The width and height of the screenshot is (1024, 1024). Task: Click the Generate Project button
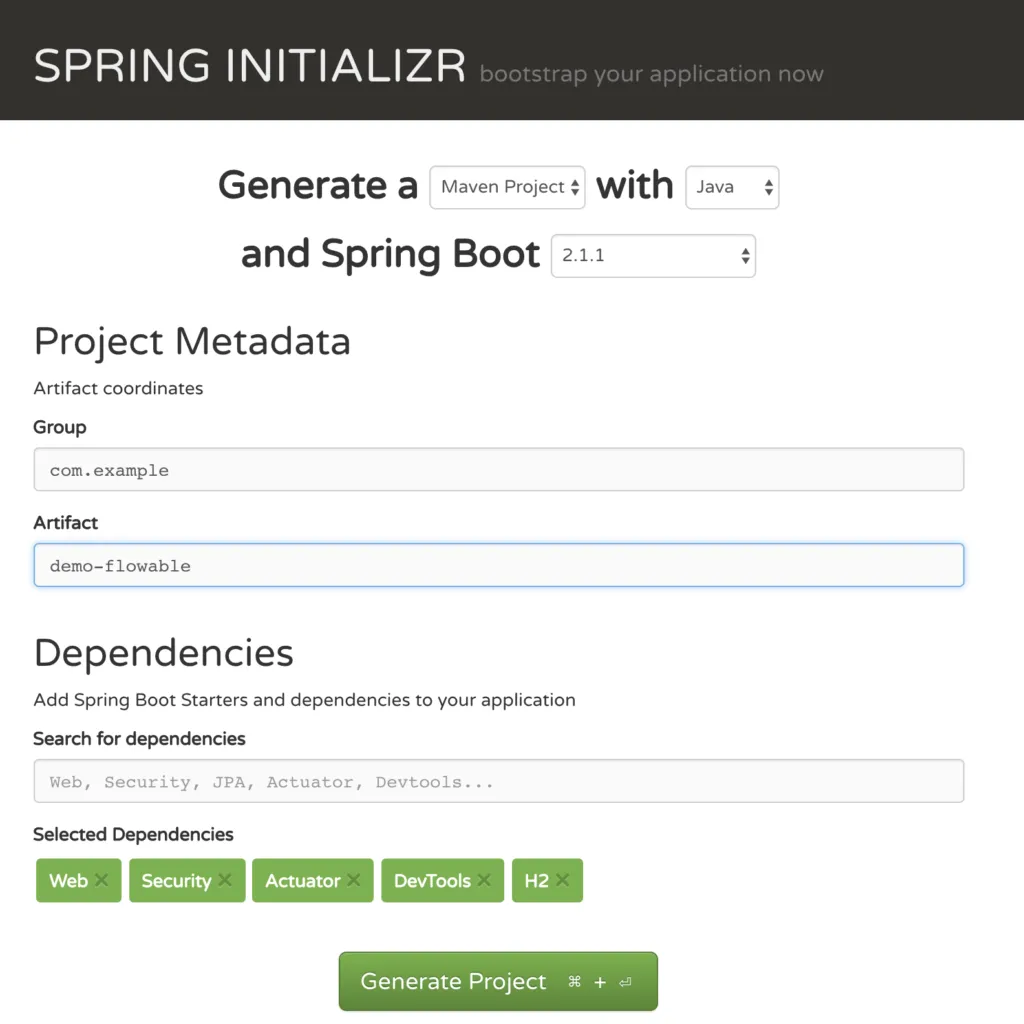[x=498, y=981]
